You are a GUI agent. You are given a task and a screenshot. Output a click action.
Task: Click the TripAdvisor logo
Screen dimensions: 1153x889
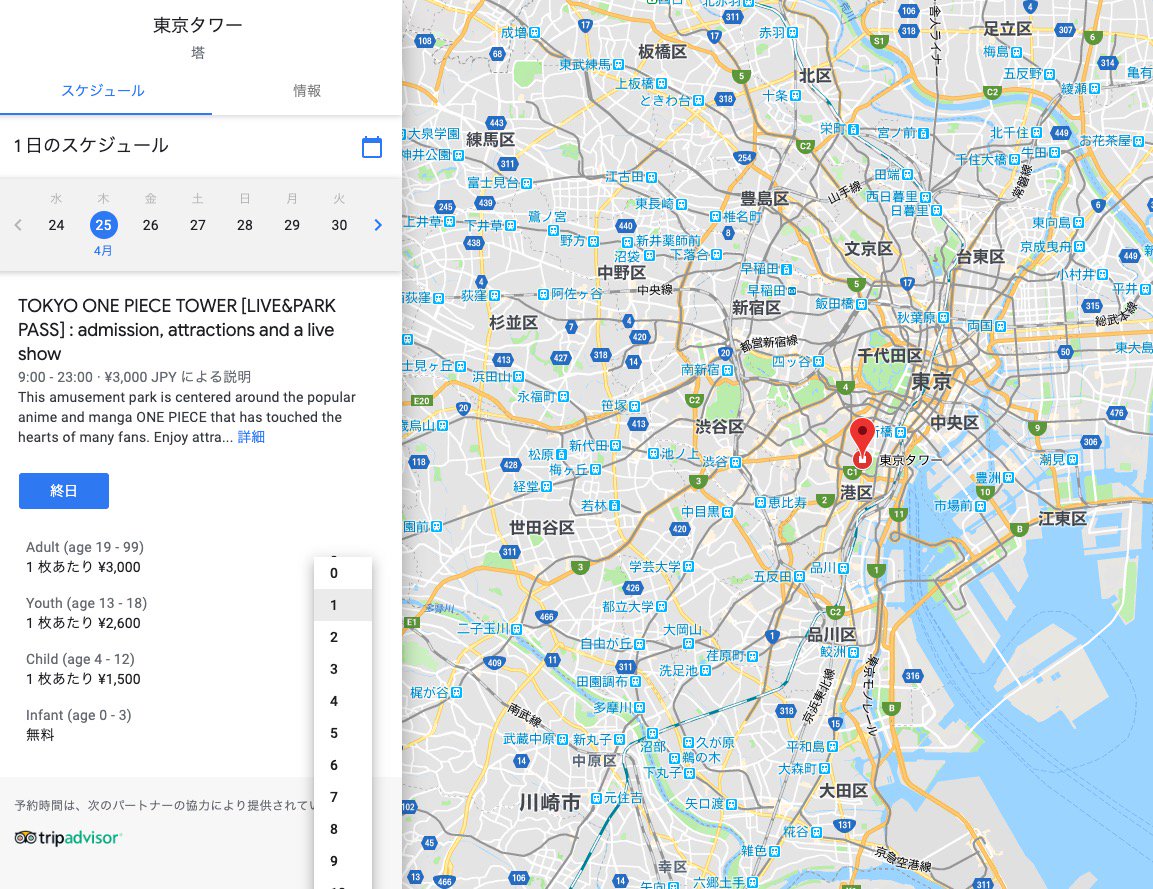68,838
